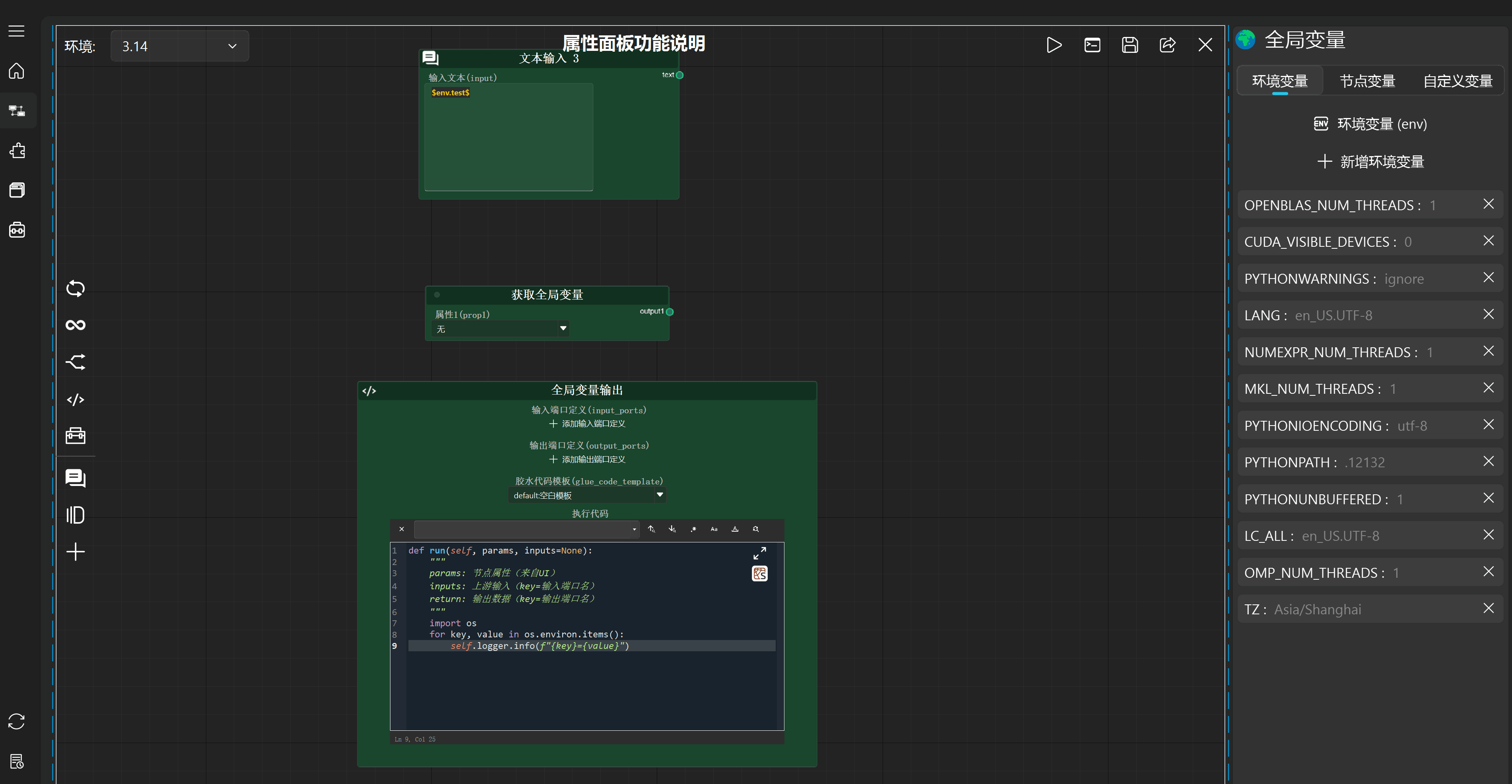Click the replace search icon
The image size is (1512, 784).
click(756, 529)
